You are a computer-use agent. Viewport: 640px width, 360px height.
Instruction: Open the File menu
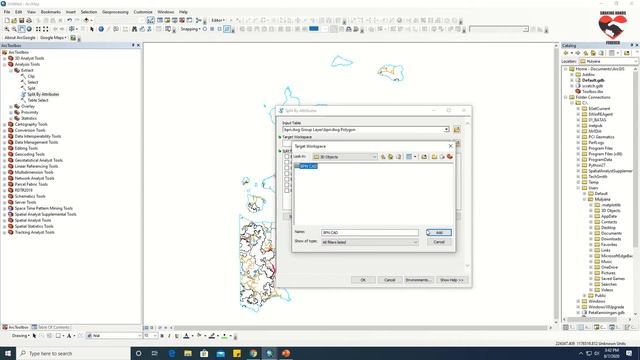7,12
